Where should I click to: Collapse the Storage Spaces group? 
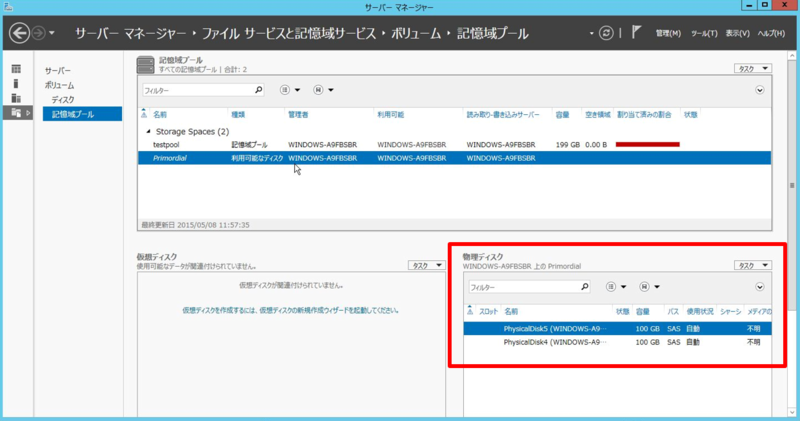tap(148, 131)
